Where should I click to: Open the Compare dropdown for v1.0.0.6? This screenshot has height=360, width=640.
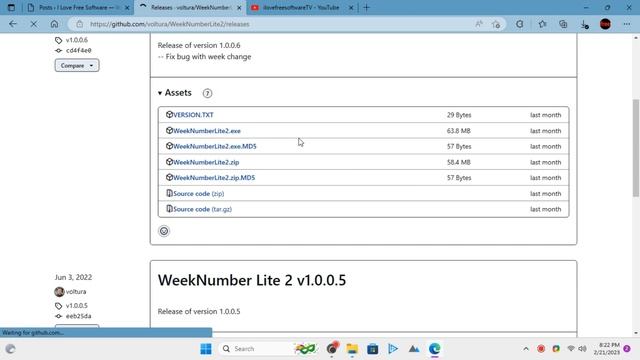[77, 65]
